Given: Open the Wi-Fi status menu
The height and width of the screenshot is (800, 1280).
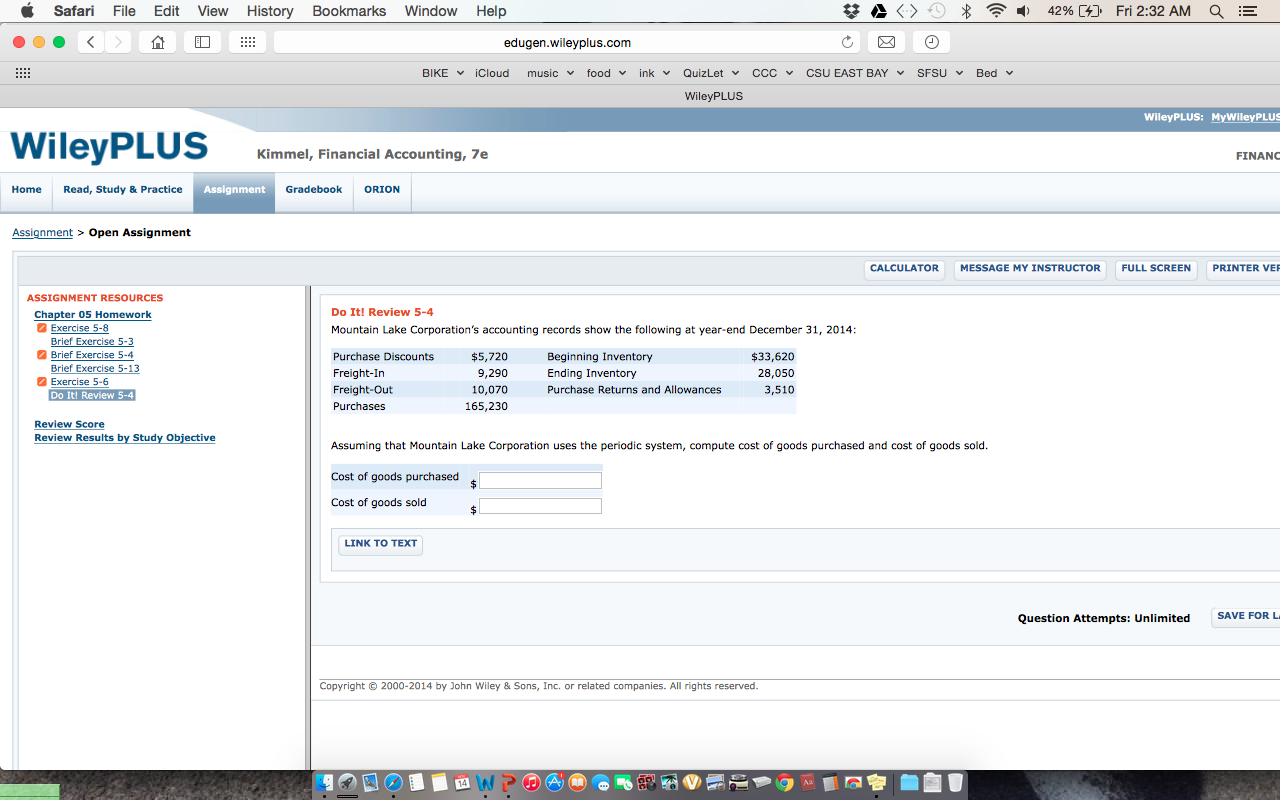Looking at the screenshot, I should click(x=995, y=11).
